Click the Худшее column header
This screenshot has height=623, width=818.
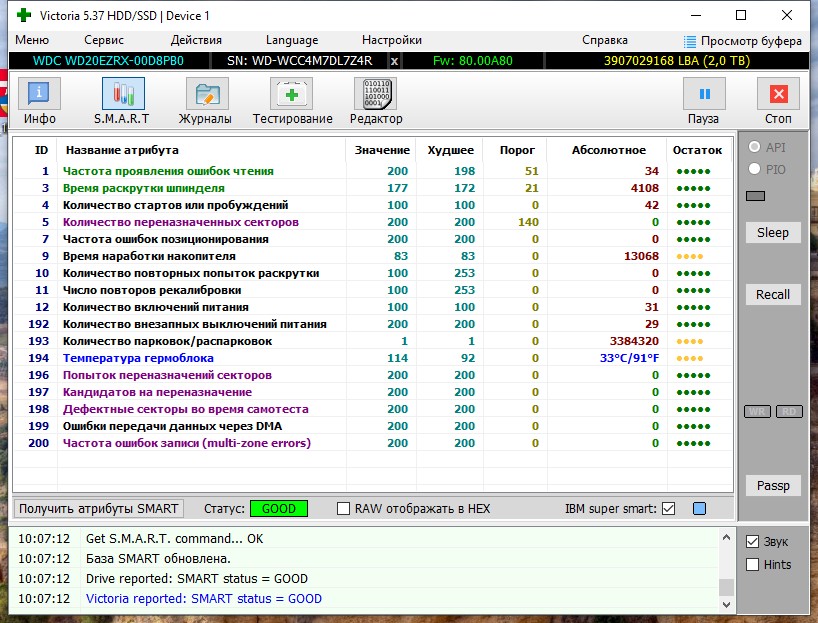pos(451,150)
